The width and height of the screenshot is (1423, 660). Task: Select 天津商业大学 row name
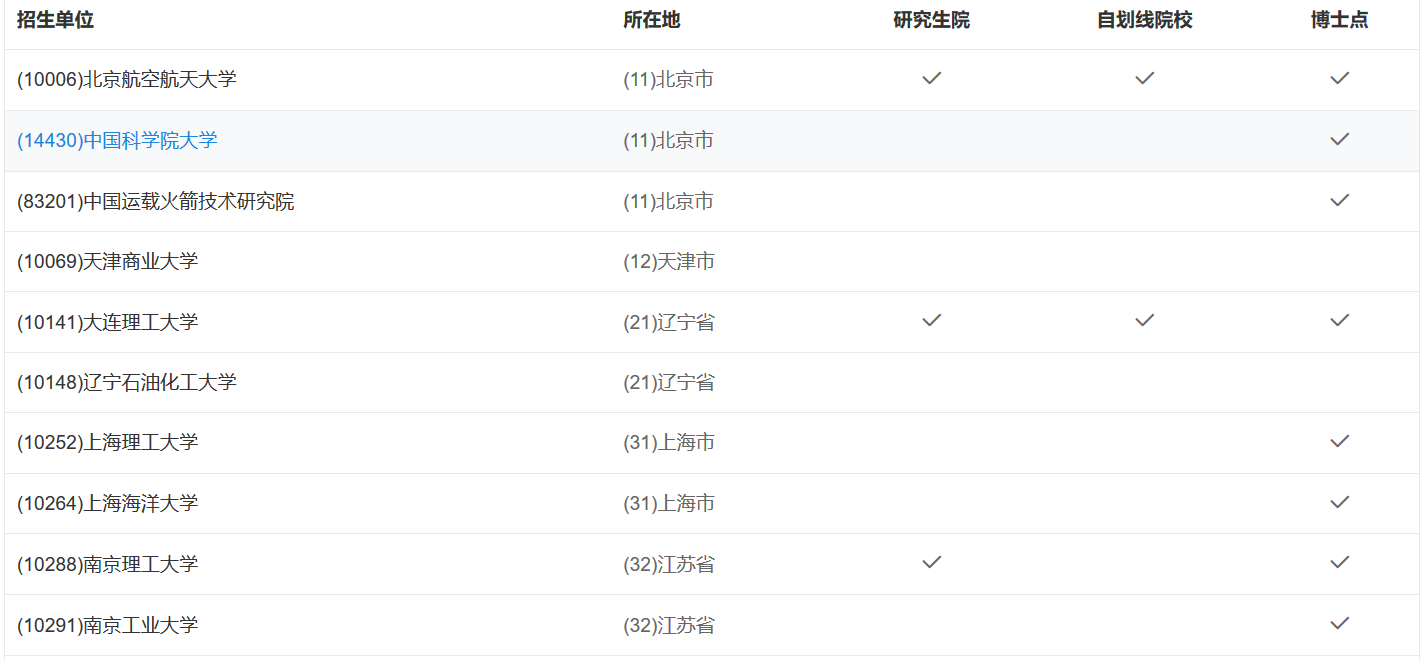point(108,262)
